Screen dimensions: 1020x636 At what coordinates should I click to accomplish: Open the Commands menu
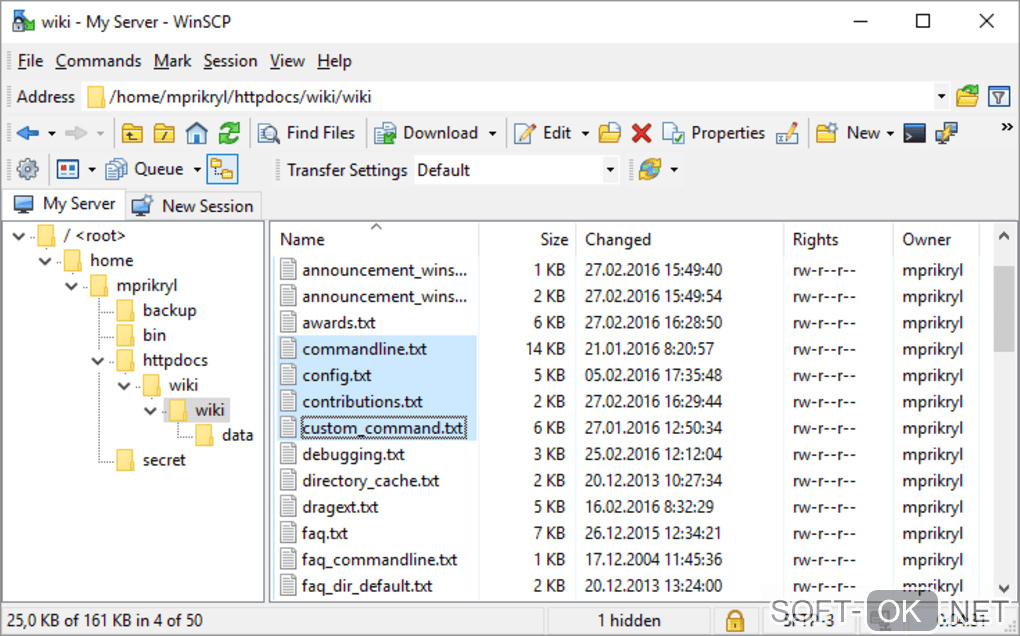98,61
